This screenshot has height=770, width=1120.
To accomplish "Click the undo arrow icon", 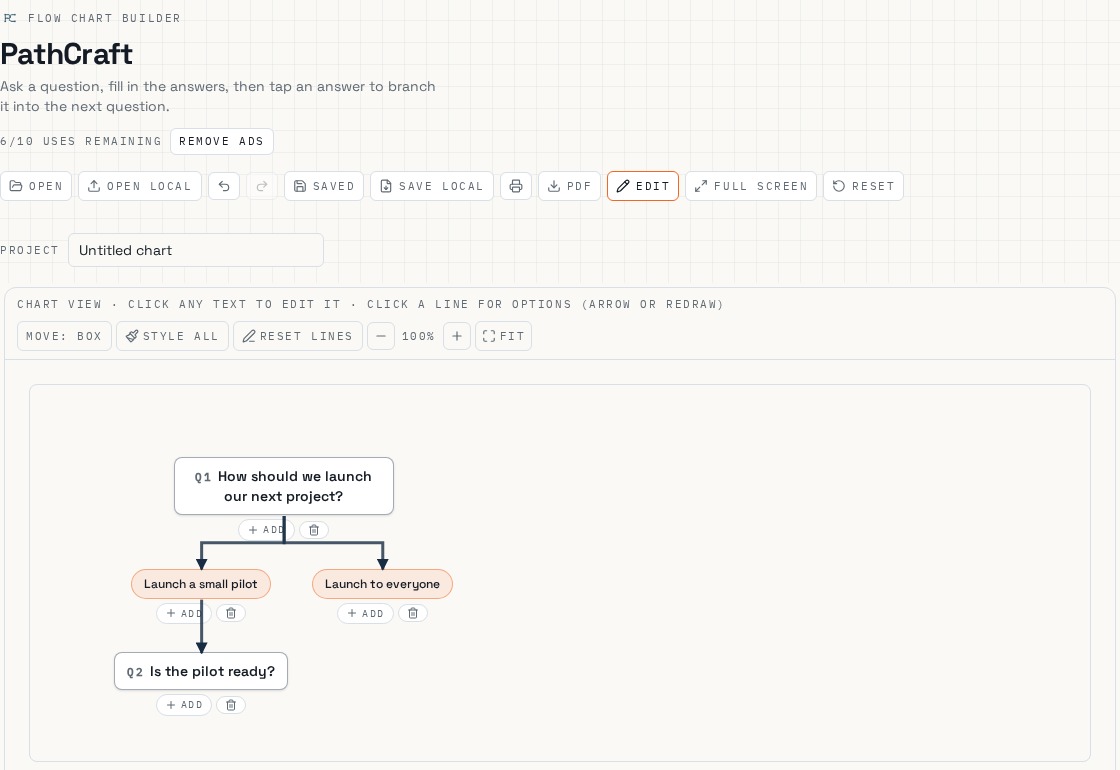I will [224, 186].
